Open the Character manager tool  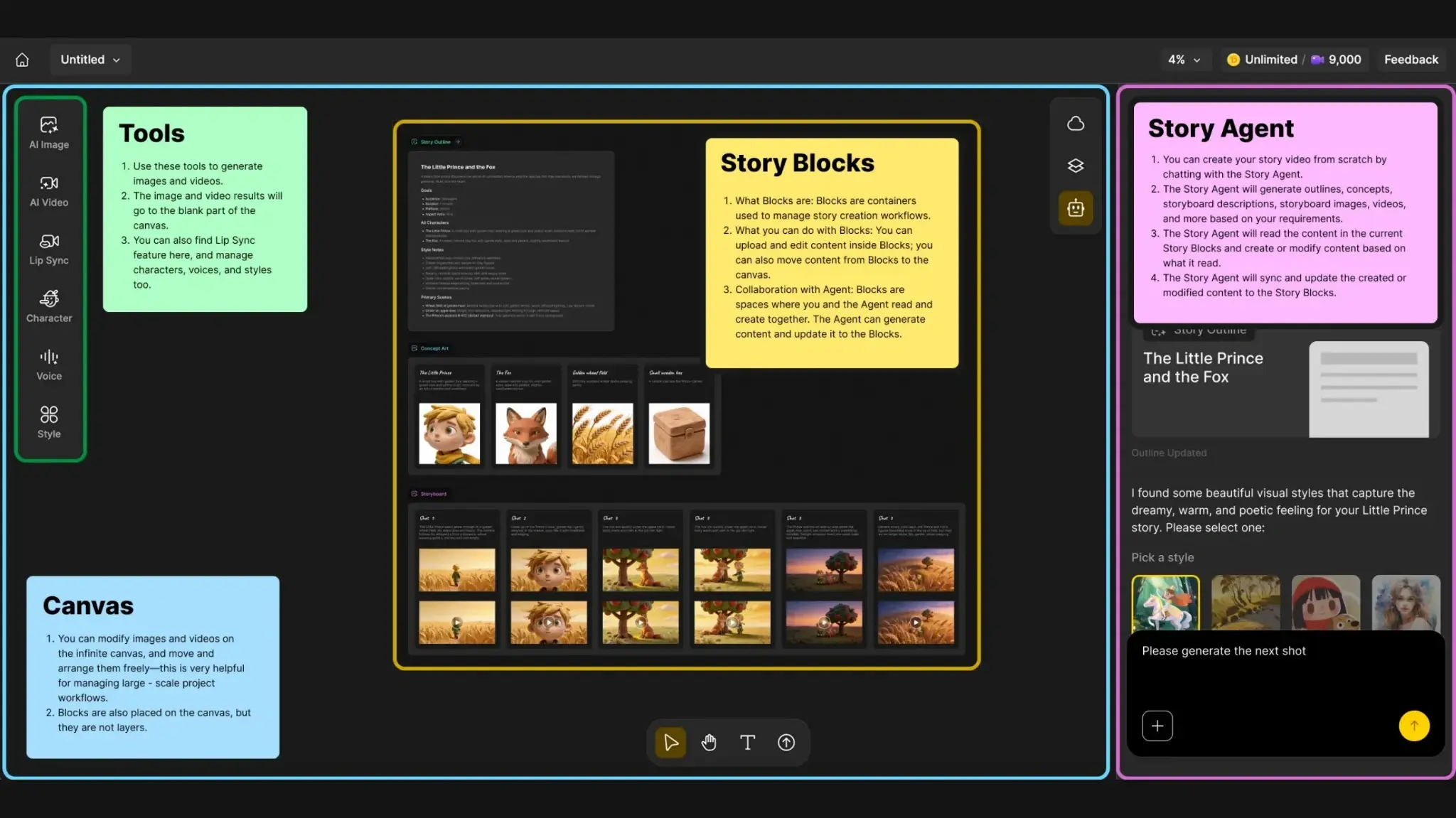coord(49,307)
